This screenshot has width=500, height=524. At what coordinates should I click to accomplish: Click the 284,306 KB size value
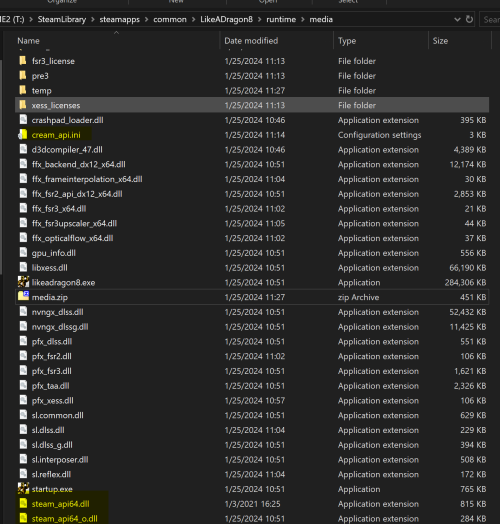(x=465, y=282)
